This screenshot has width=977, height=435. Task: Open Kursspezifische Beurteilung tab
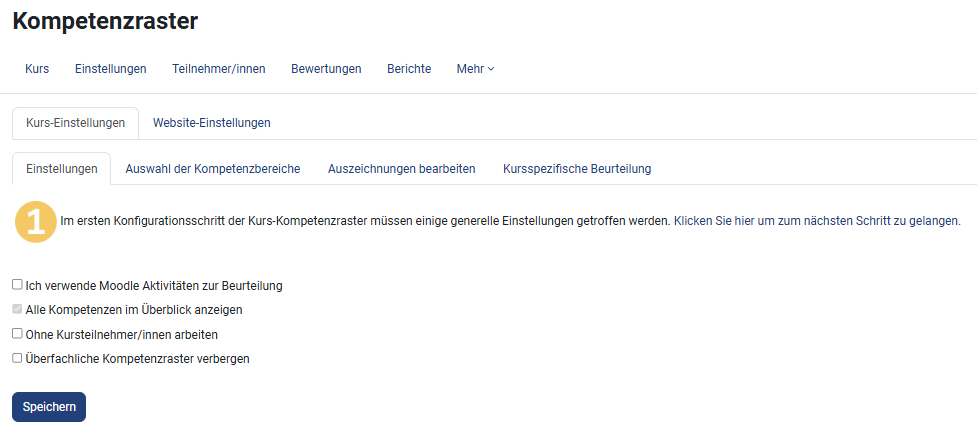click(x=577, y=169)
